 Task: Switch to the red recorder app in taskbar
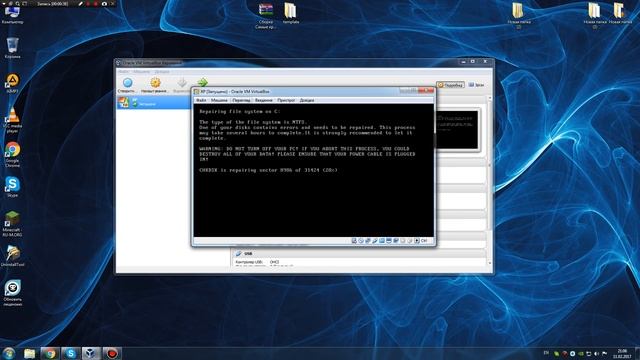(111, 353)
